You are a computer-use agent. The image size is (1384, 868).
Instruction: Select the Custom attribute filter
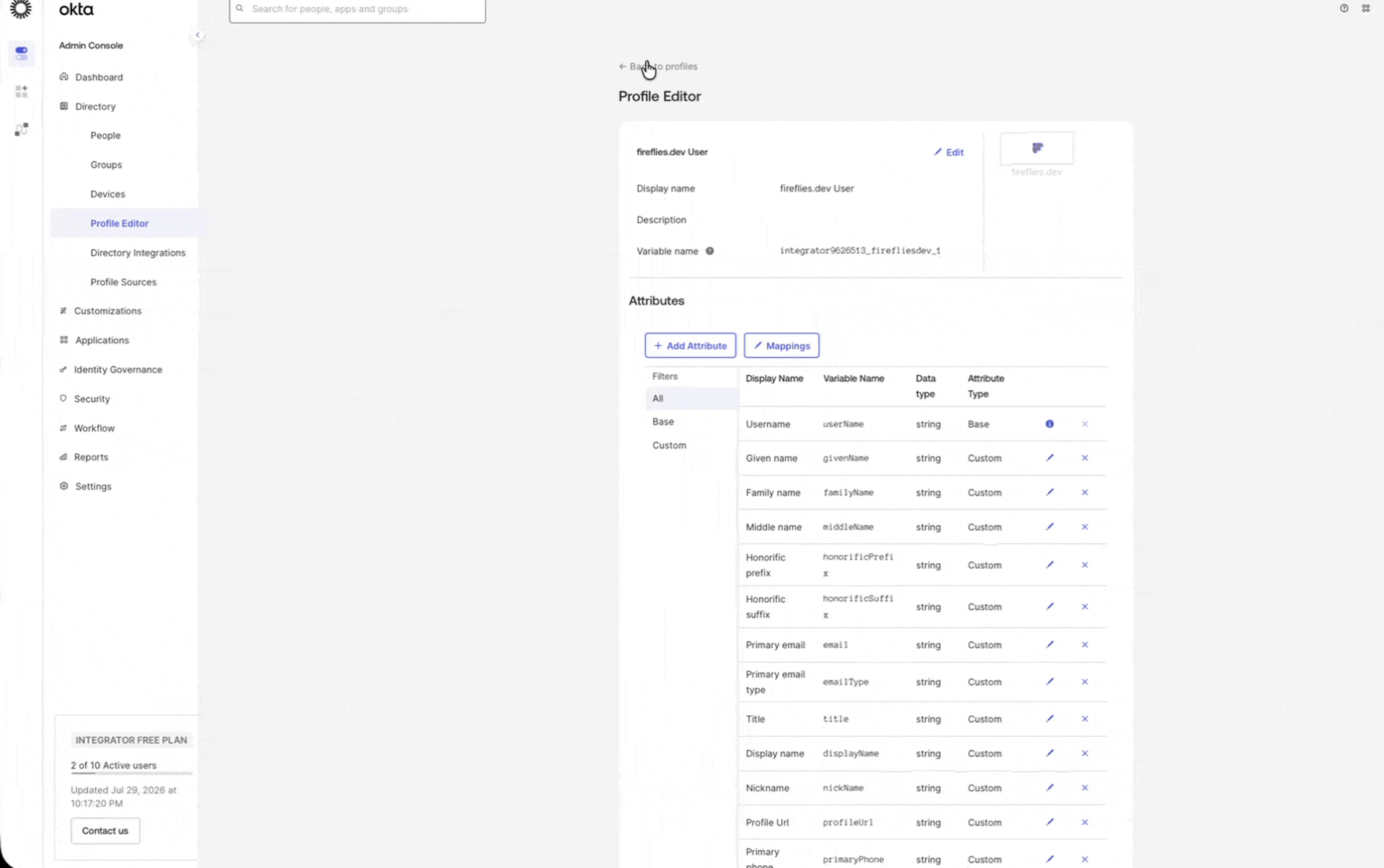[x=669, y=446]
